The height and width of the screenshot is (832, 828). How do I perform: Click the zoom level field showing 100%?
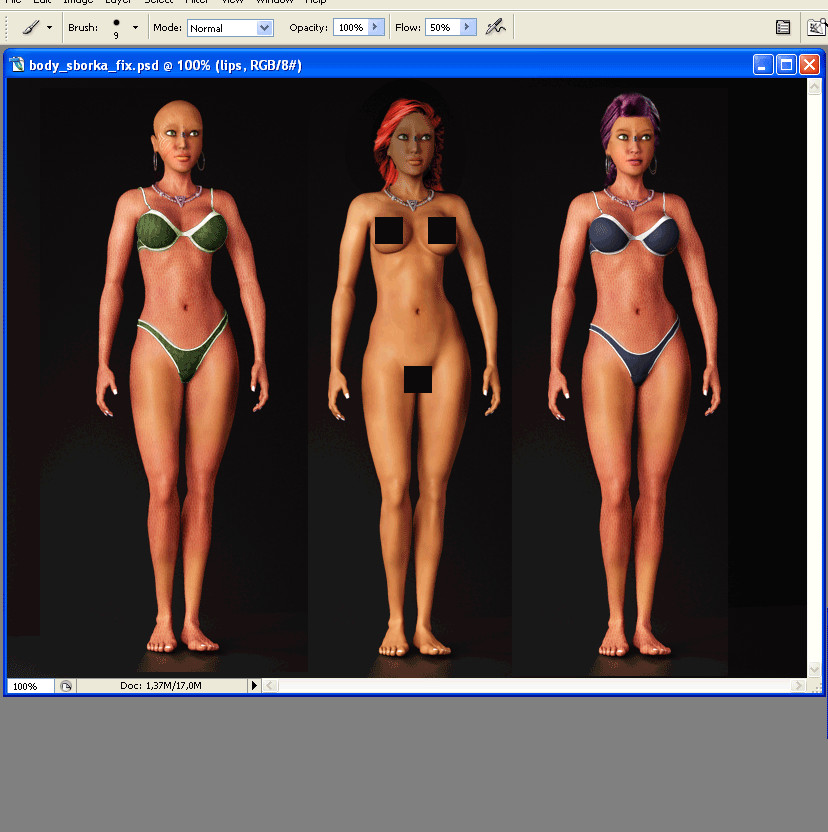tap(31, 686)
